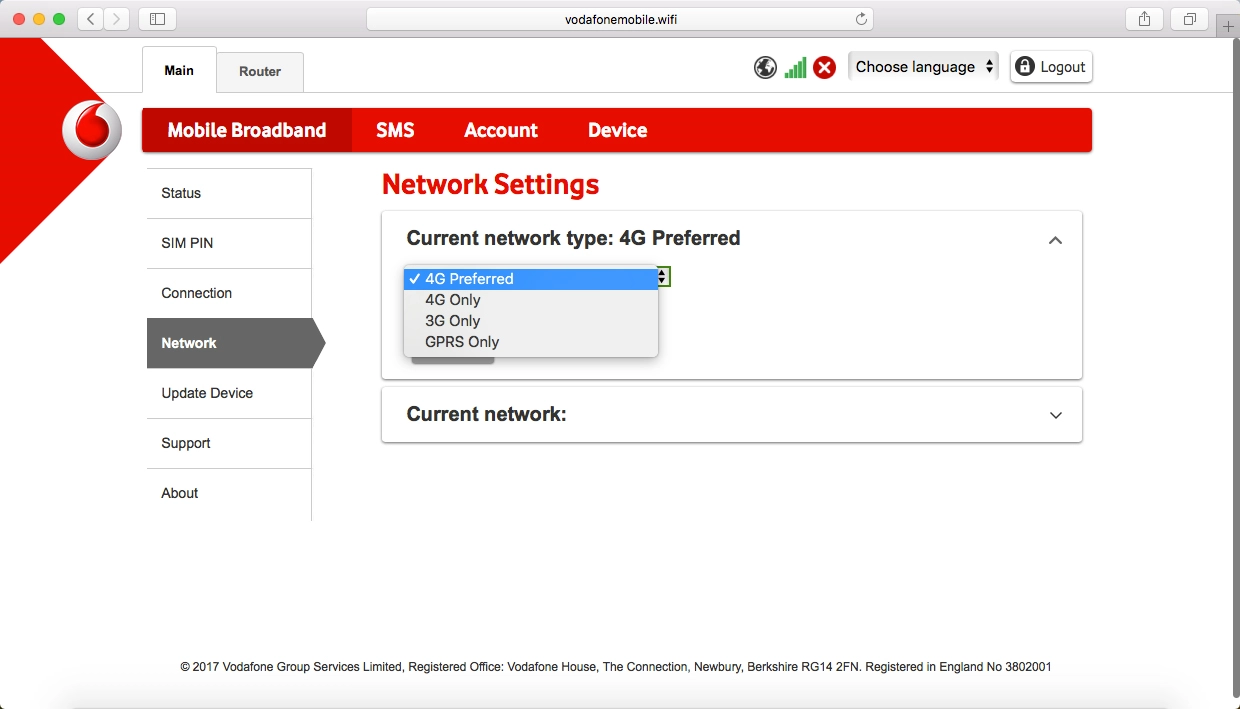Click the globe connectivity status icon
This screenshot has height=709, width=1240.
pos(765,67)
